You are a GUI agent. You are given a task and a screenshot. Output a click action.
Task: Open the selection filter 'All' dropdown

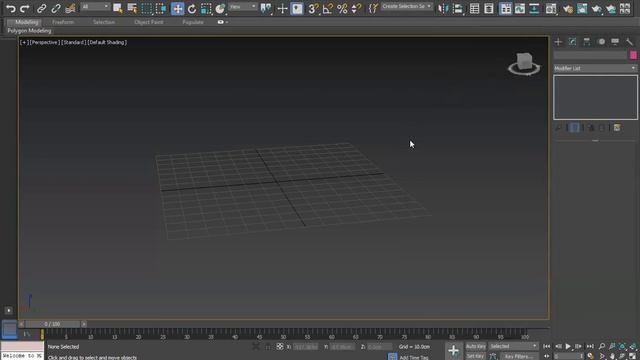pyautogui.click(x=95, y=7)
